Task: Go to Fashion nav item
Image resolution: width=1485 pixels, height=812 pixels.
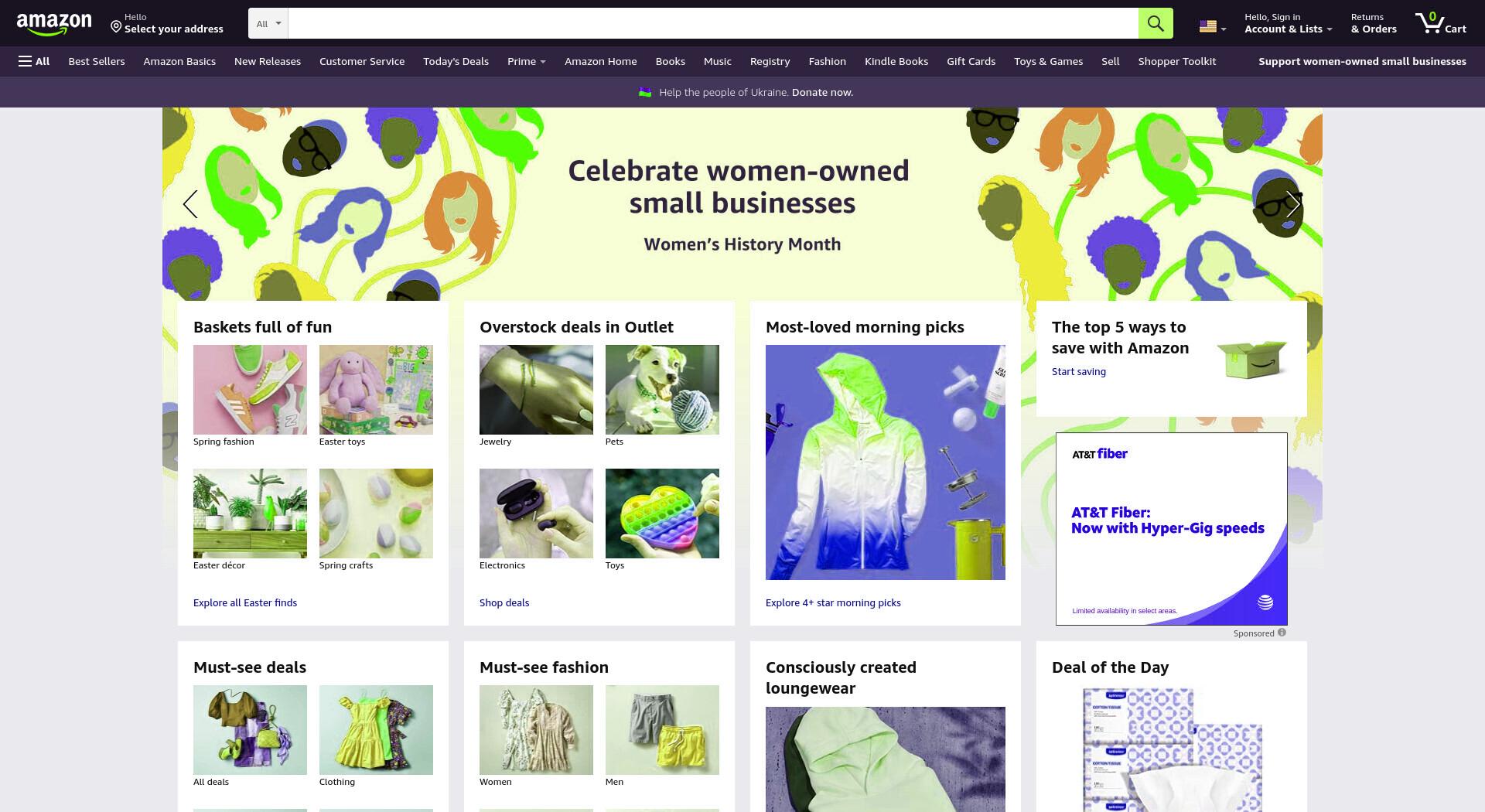Action: coord(828,61)
